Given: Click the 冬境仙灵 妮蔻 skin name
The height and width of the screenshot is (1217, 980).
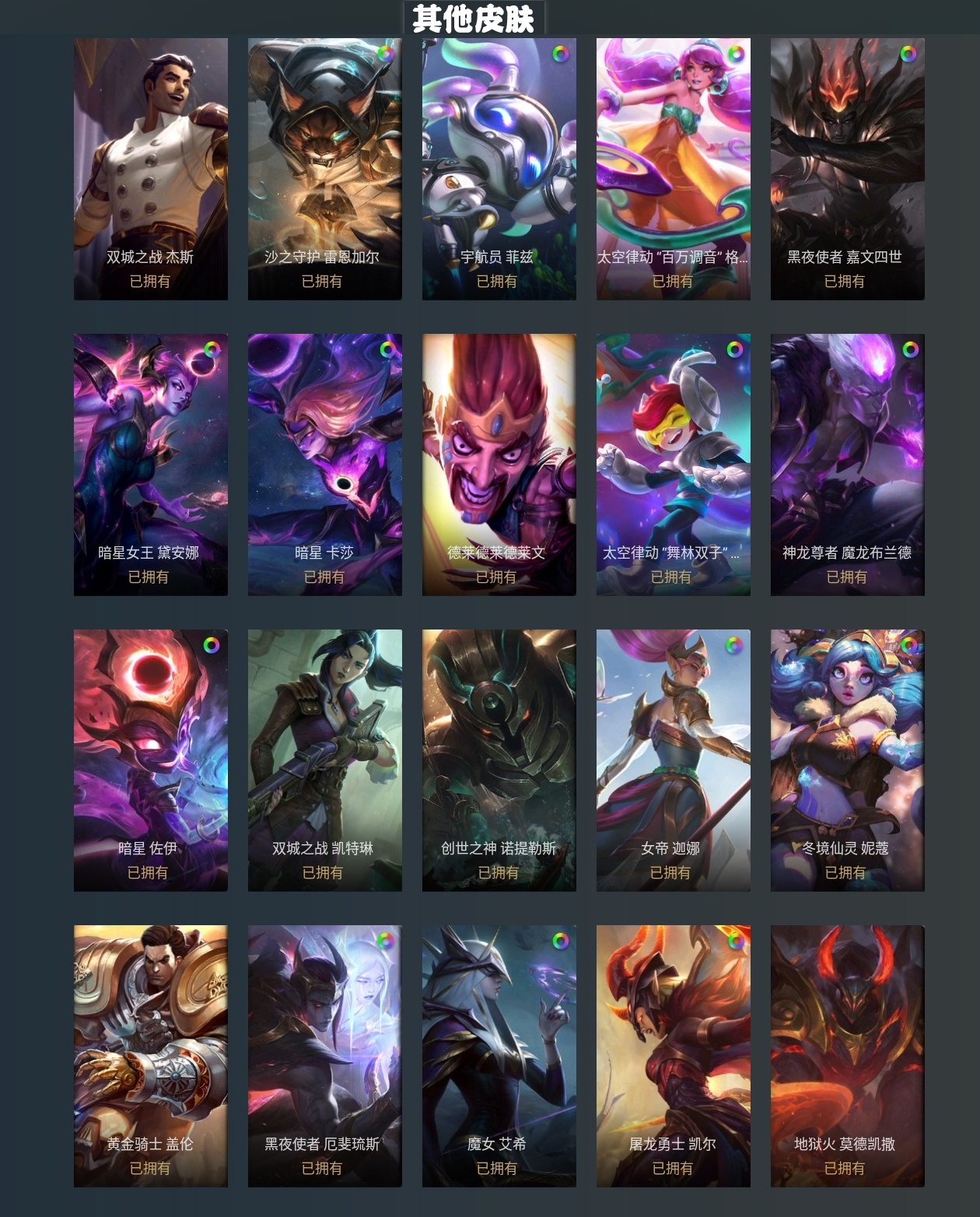Looking at the screenshot, I should point(845,848).
